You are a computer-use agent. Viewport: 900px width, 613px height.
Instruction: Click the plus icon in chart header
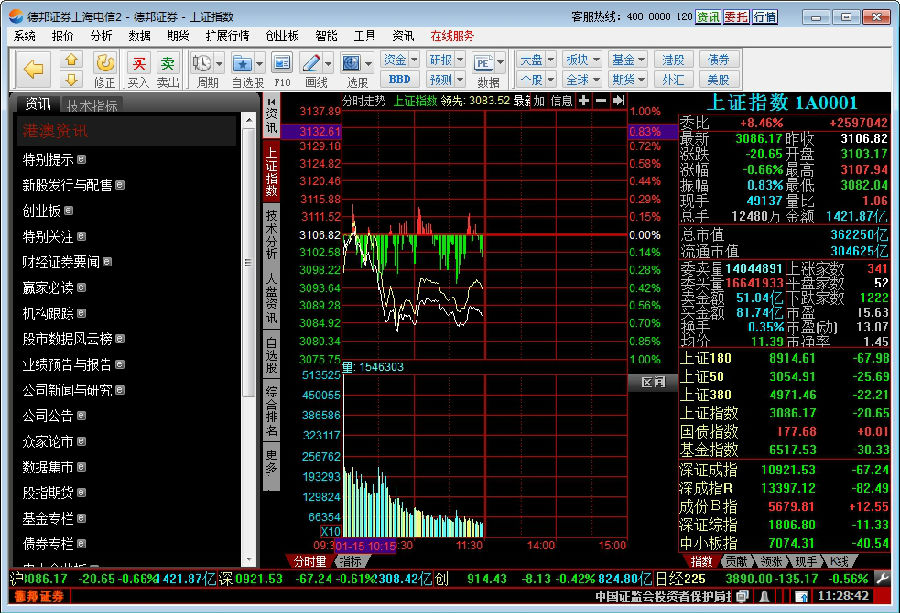click(x=584, y=101)
